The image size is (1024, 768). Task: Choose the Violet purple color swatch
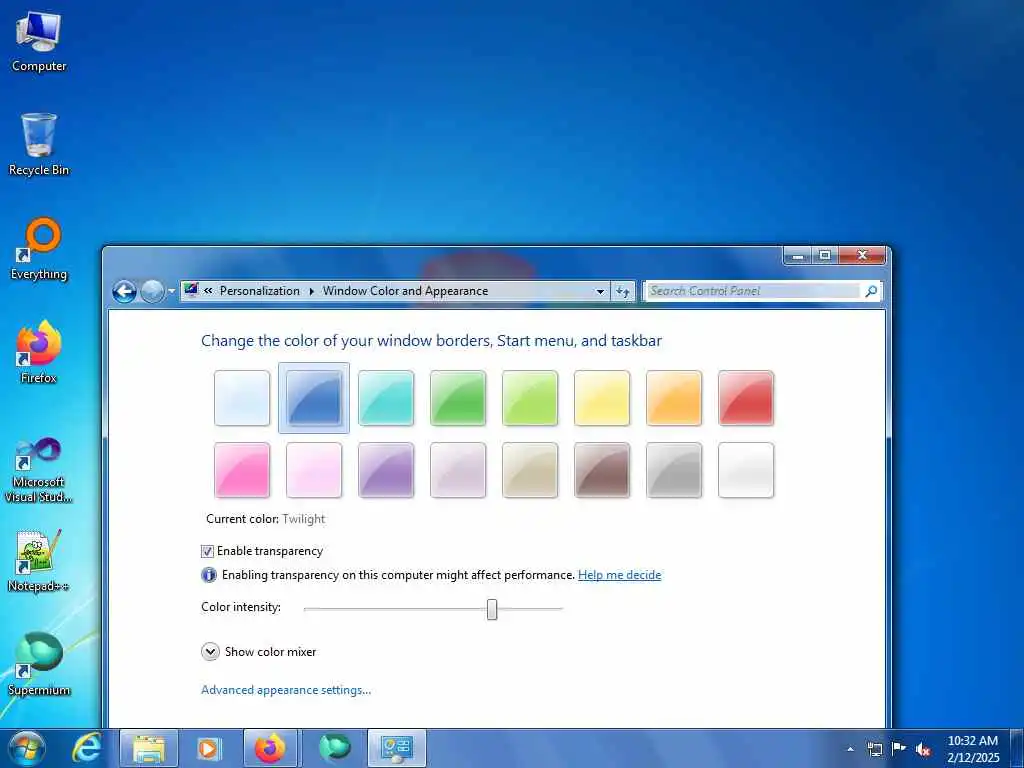385,470
